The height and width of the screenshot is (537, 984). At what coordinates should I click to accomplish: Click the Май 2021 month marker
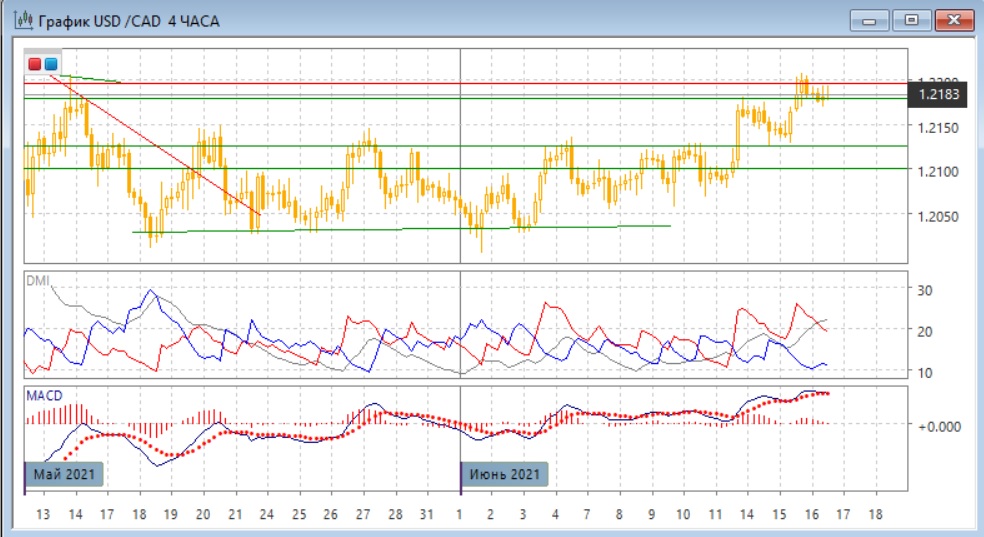tap(65, 473)
